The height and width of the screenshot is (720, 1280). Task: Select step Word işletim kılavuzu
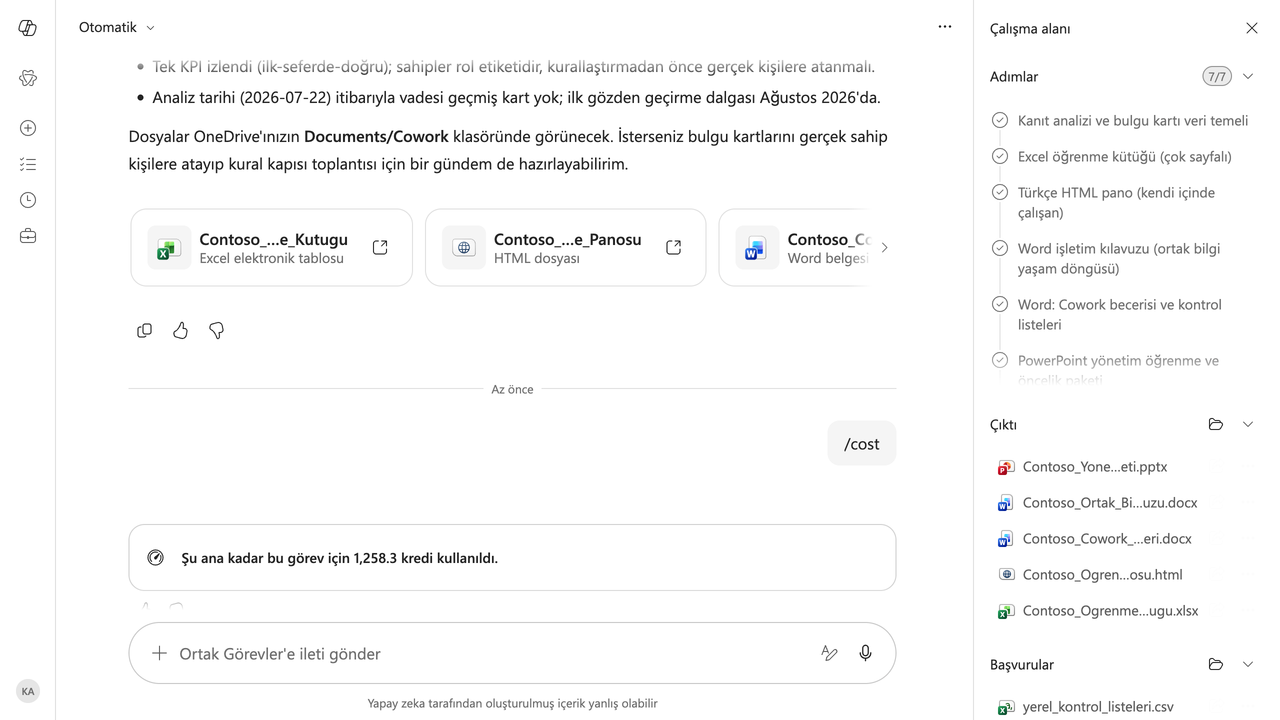tap(1120, 258)
